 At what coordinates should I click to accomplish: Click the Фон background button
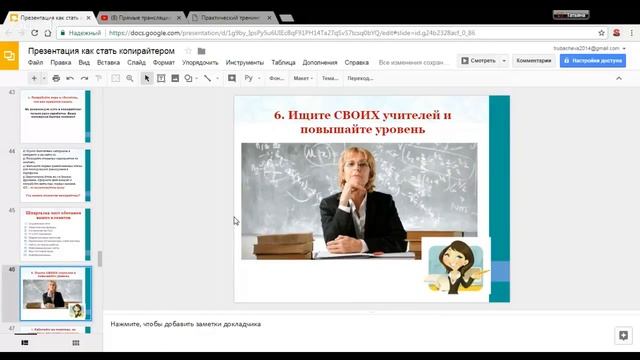(x=276, y=78)
